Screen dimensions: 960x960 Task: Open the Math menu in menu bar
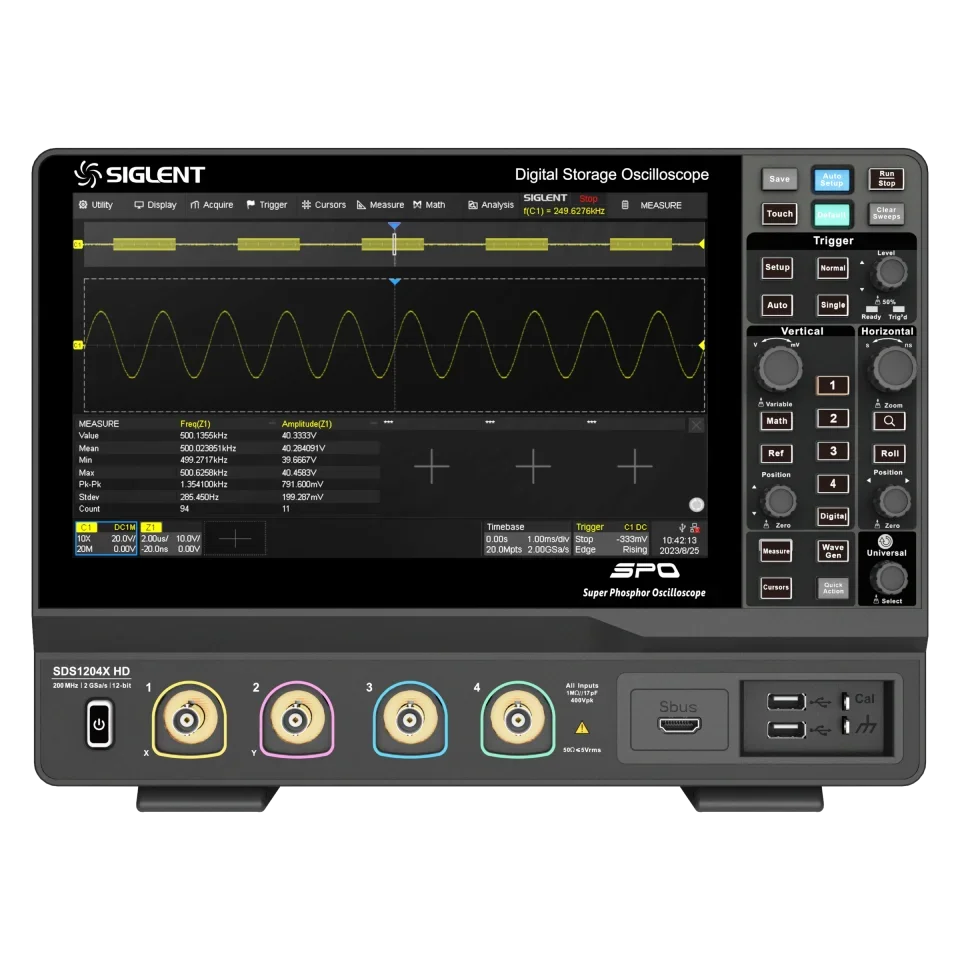point(429,205)
